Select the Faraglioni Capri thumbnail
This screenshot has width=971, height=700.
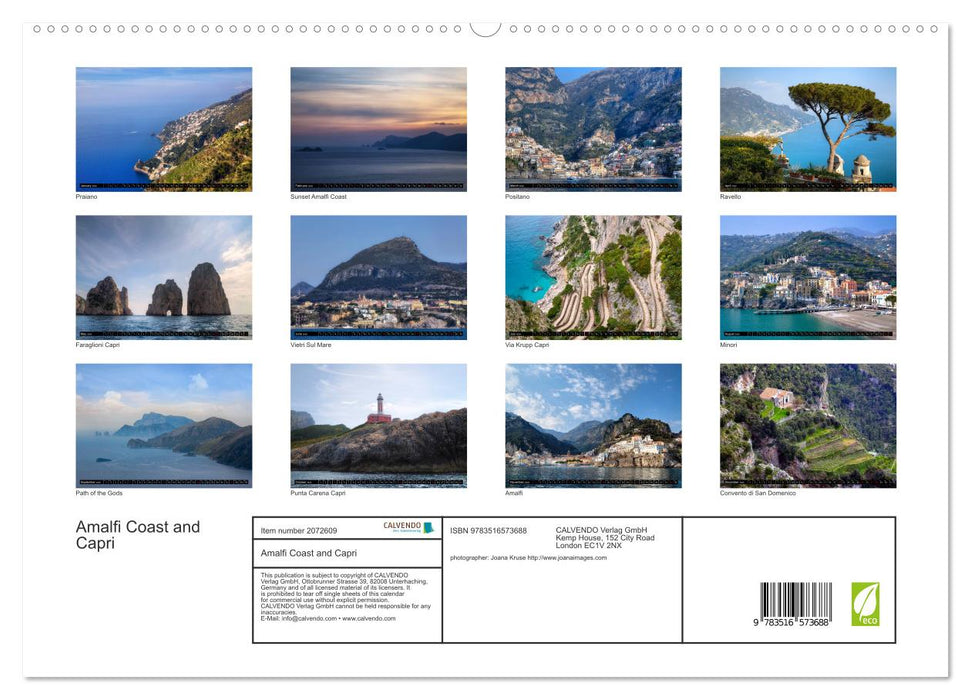click(x=164, y=276)
